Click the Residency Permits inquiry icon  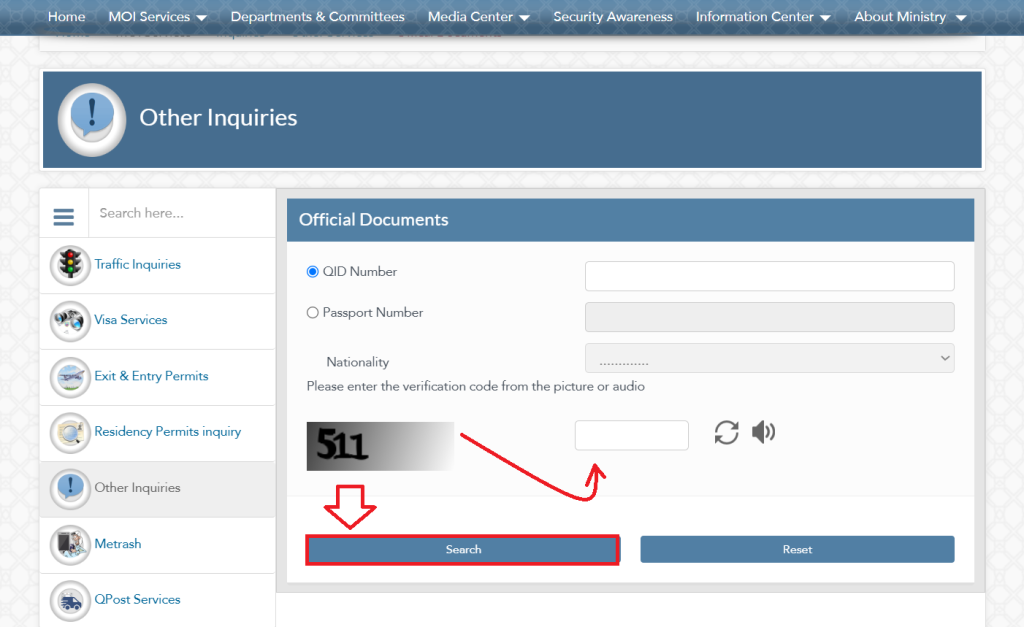click(70, 433)
